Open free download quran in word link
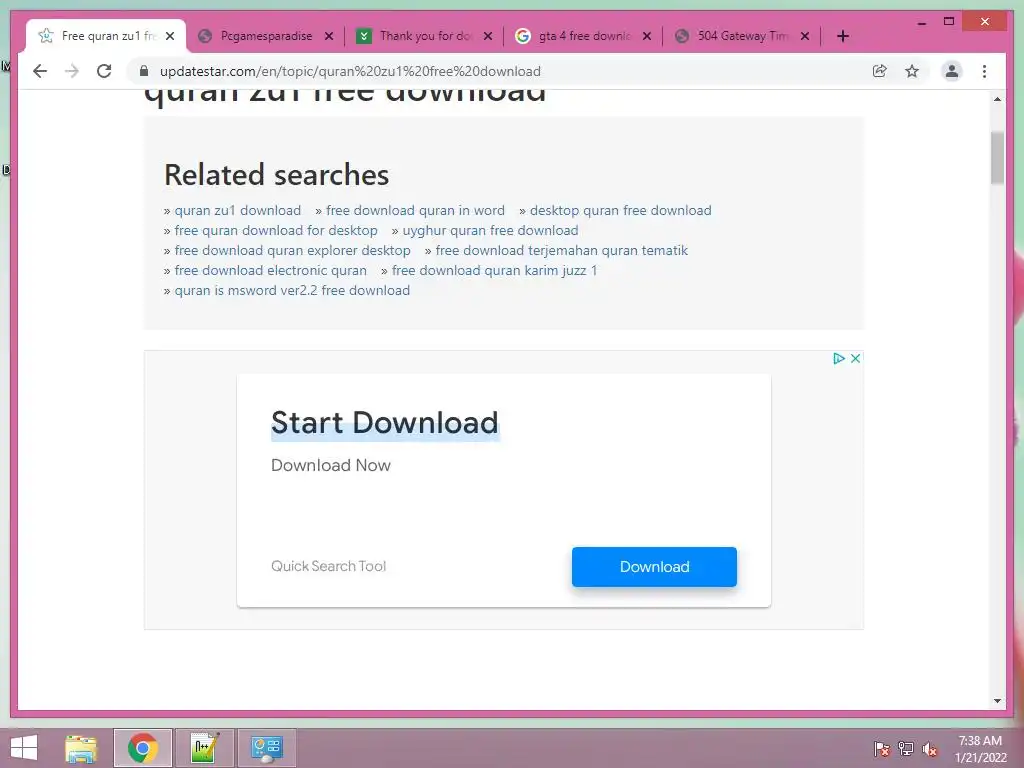 tap(415, 210)
